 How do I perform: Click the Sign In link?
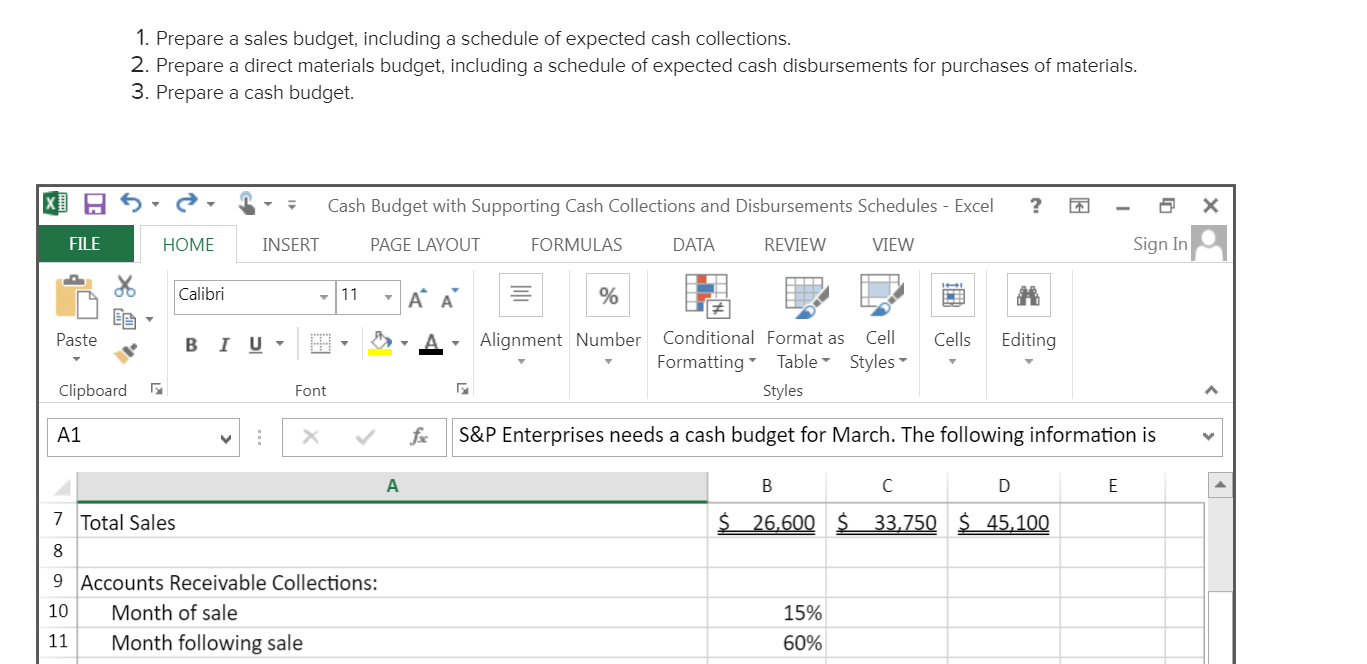[1160, 244]
